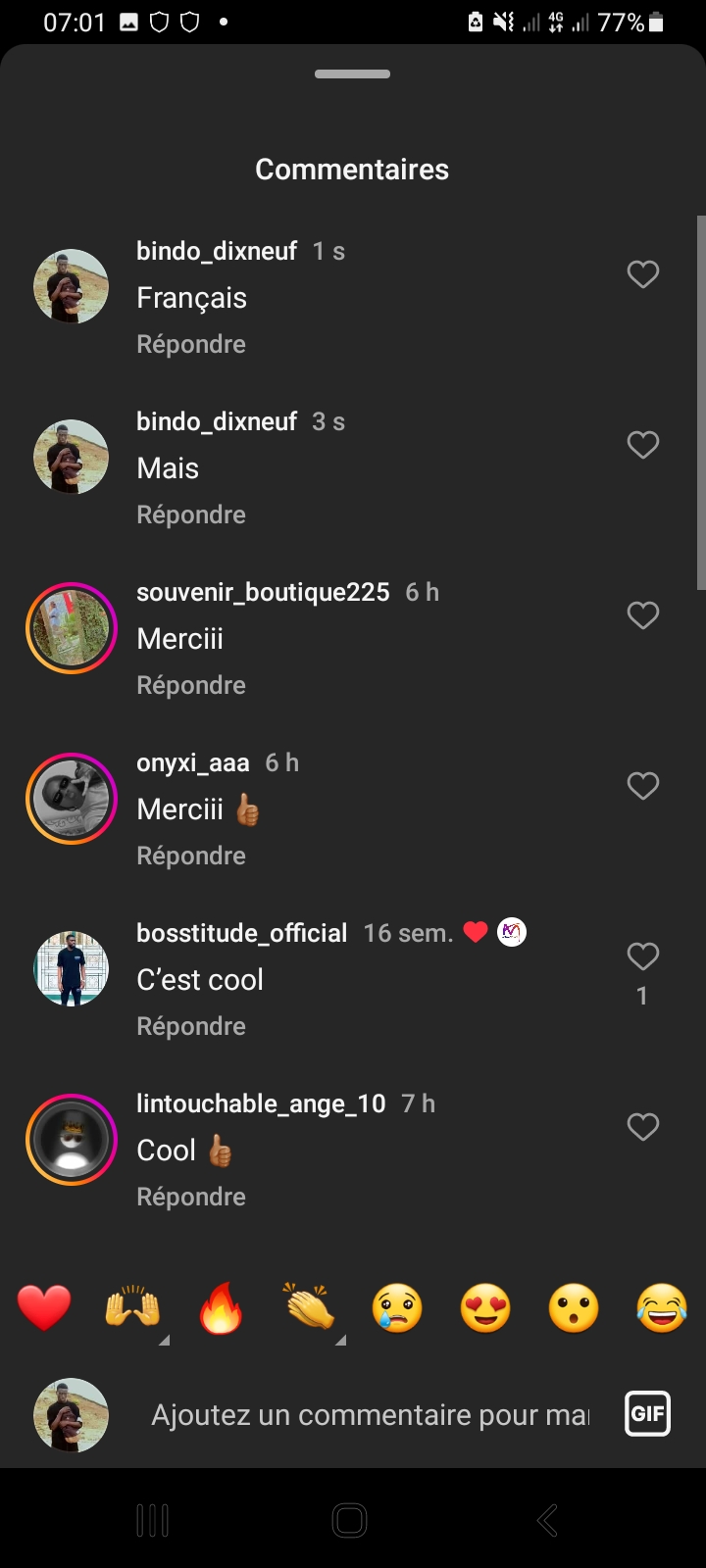Tap the comment input field

pos(370,1415)
